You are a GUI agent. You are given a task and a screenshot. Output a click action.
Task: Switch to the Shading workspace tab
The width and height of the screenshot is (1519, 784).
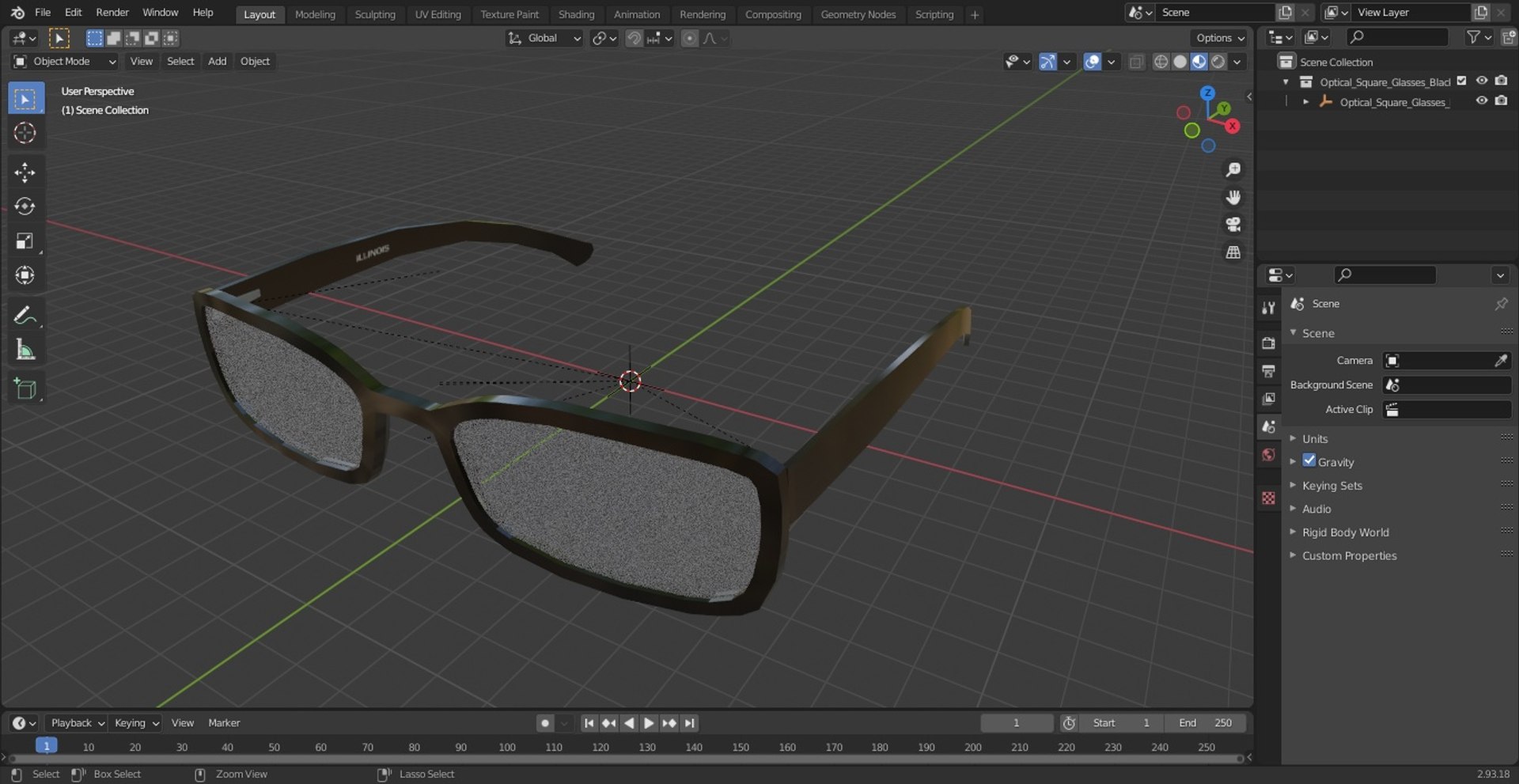(576, 14)
